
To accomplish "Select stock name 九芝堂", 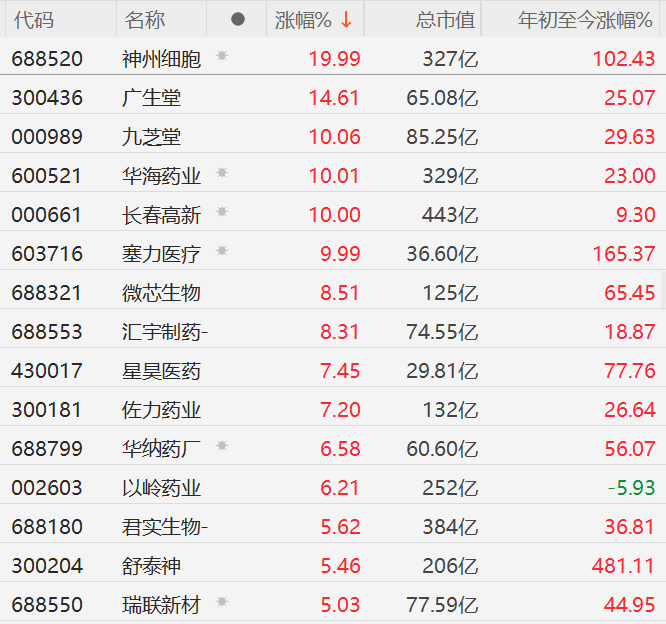I will click(x=151, y=137).
